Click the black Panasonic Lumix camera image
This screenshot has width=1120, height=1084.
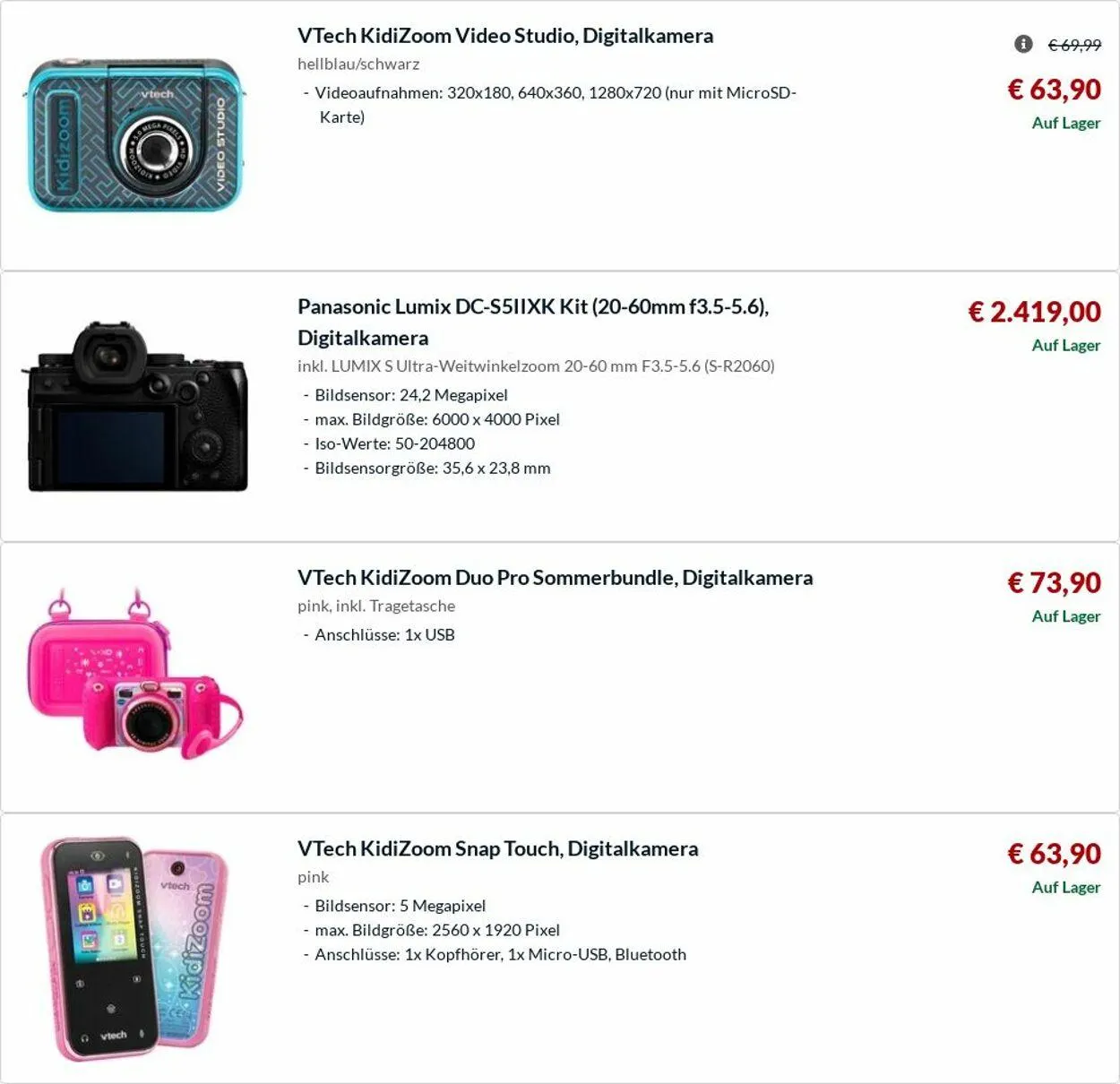(137, 408)
